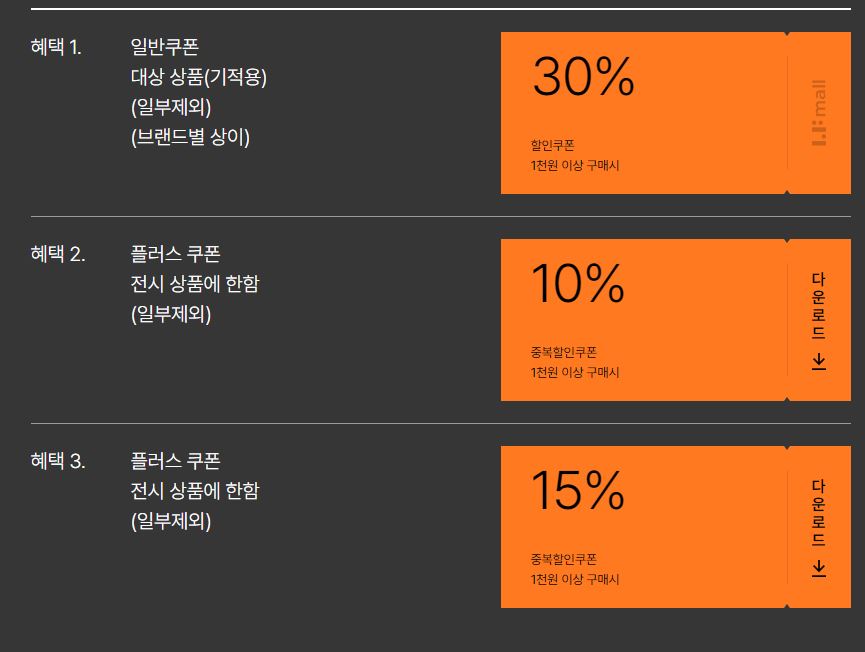865x652 pixels.
Task: Click 플러스 쿠폰 title under 혜택 3
Action: [x=175, y=461]
